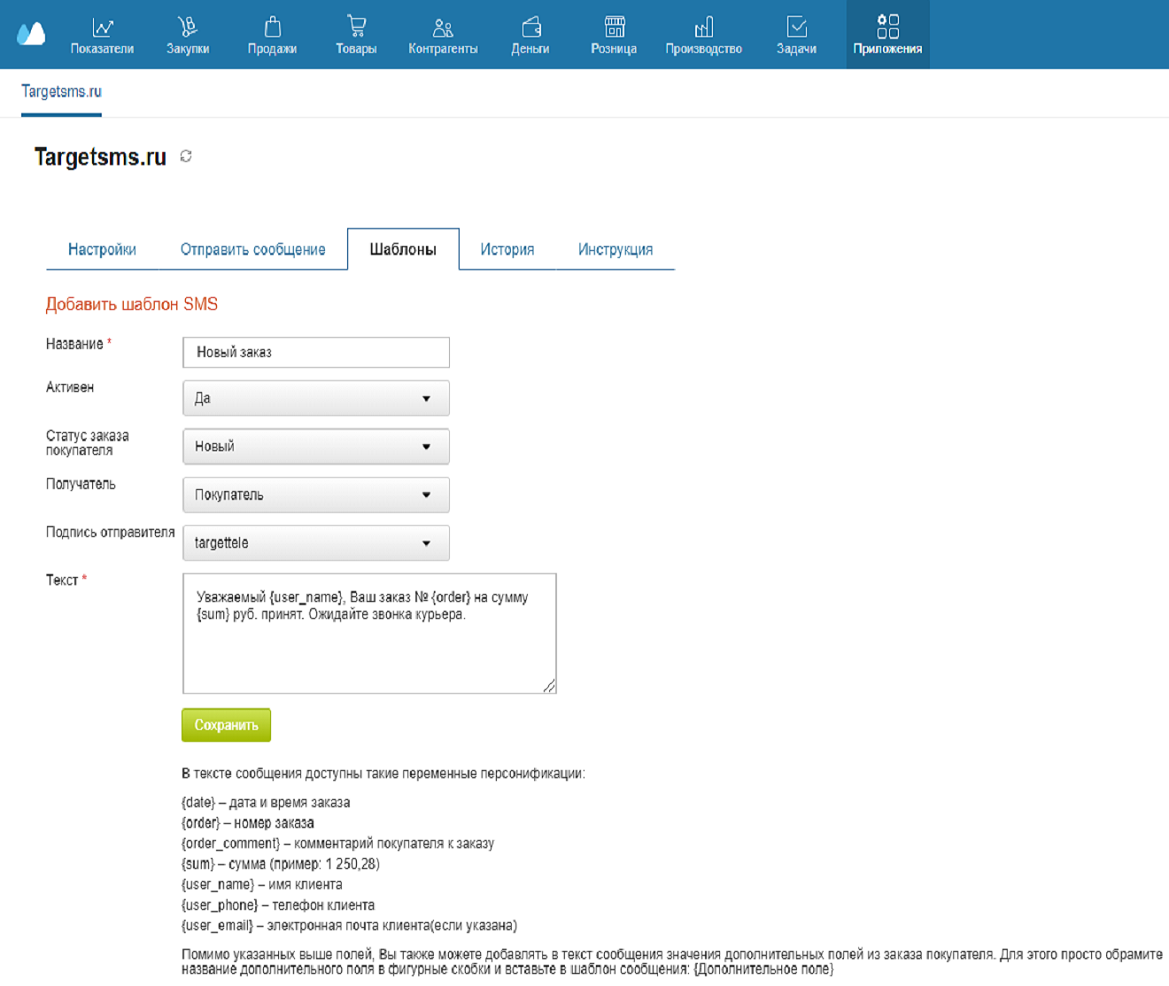Image resolution: width=1169 pixels, height=986 pixels.
Task: Open the Приложения apps icon
Action: point(888,26)
